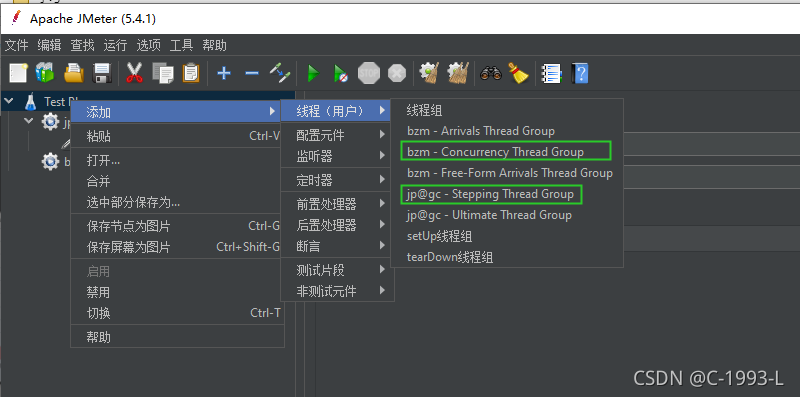Start the test with green play icon
Viewport: 800px width, 397px height.
pos(313,73)
